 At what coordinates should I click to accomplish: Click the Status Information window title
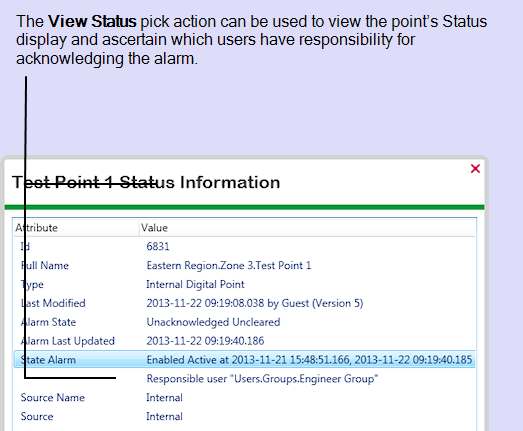pos(146,182)
